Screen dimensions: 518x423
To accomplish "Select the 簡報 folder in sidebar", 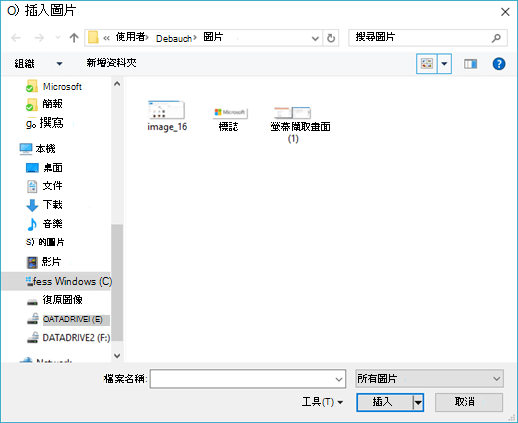I will [x=44, y=104].
